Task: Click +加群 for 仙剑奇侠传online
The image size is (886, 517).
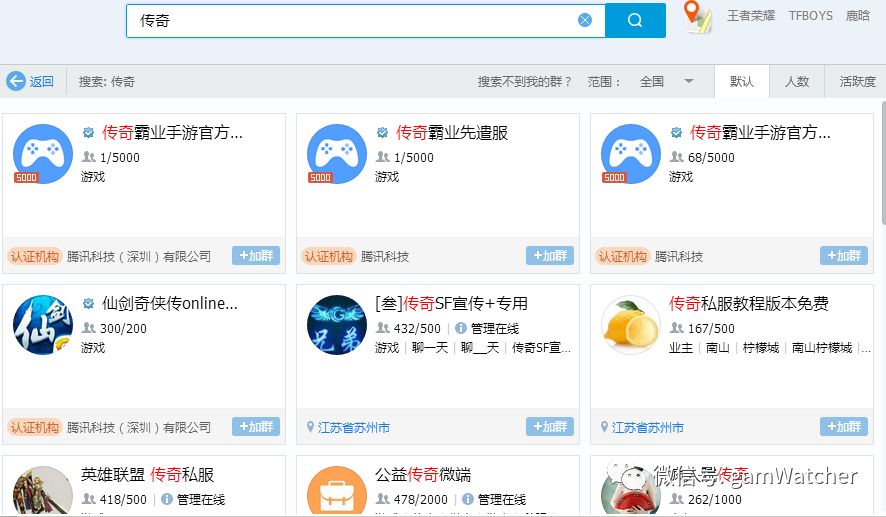Action: point(256,427)
